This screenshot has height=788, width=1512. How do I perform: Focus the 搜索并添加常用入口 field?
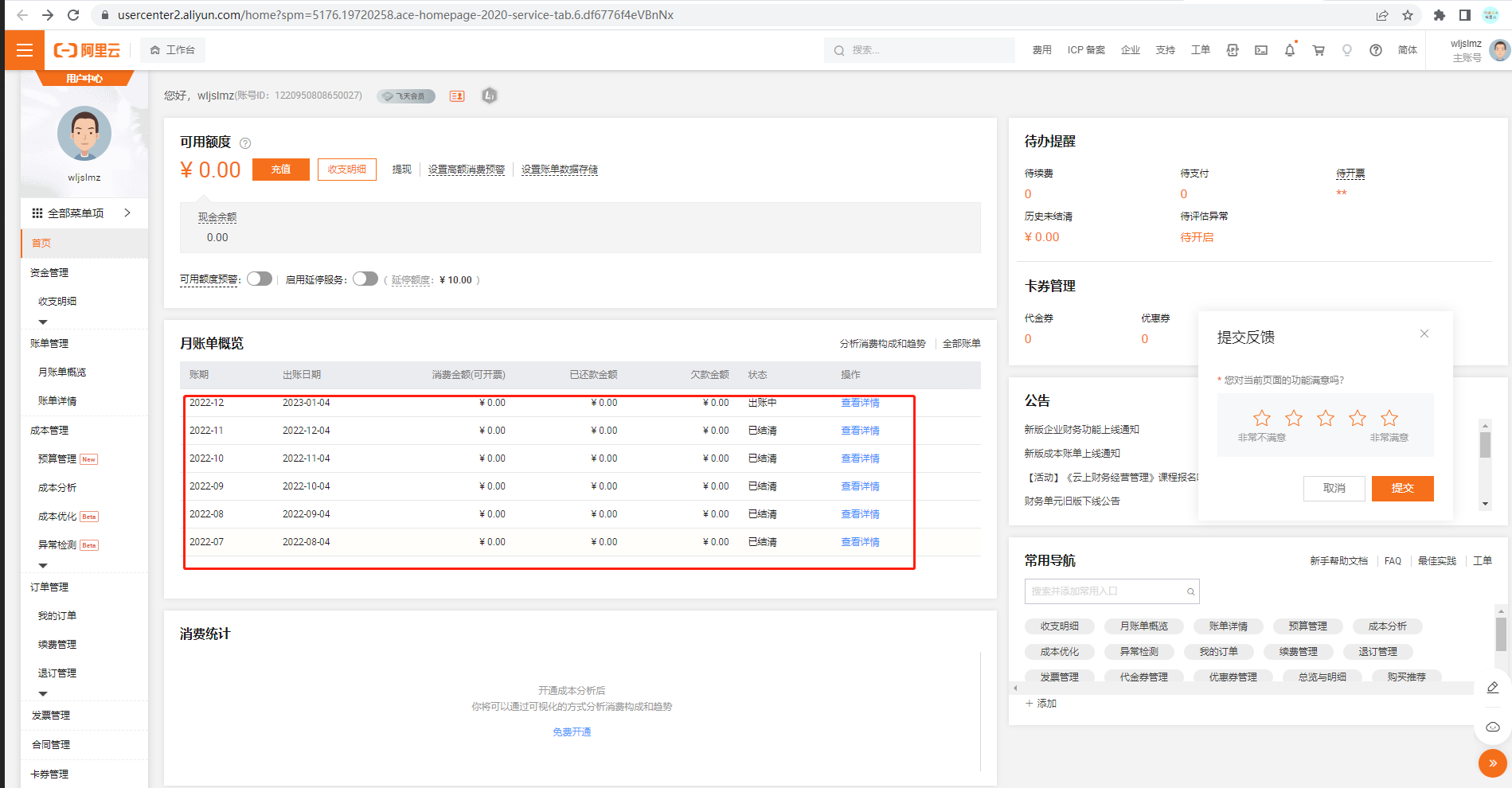[1112, 591]
